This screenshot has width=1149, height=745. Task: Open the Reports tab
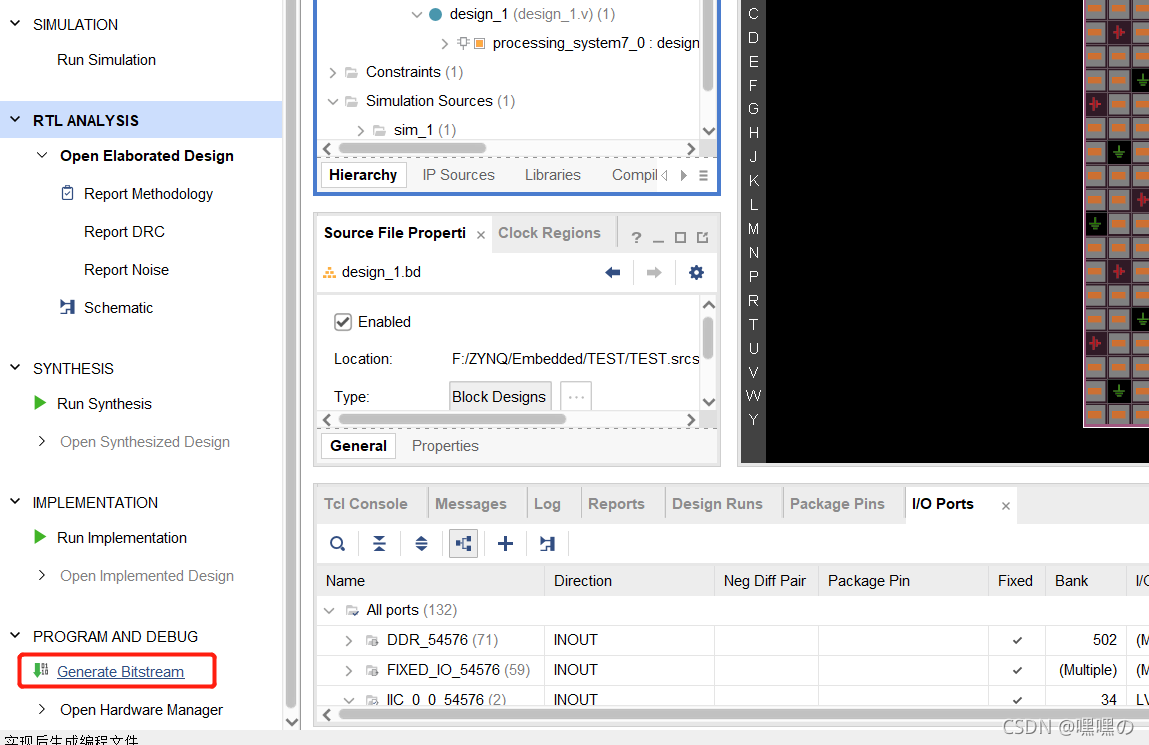pos(616,504)
